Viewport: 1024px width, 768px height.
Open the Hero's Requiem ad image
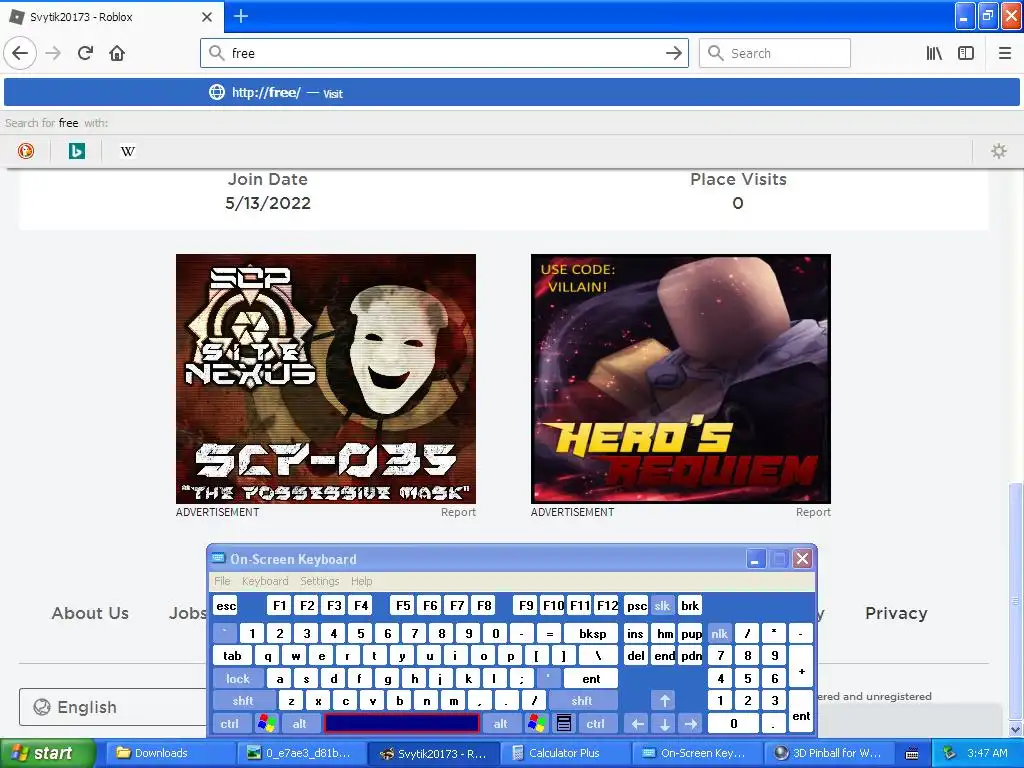pyautogui.click(x=680, y=379)
